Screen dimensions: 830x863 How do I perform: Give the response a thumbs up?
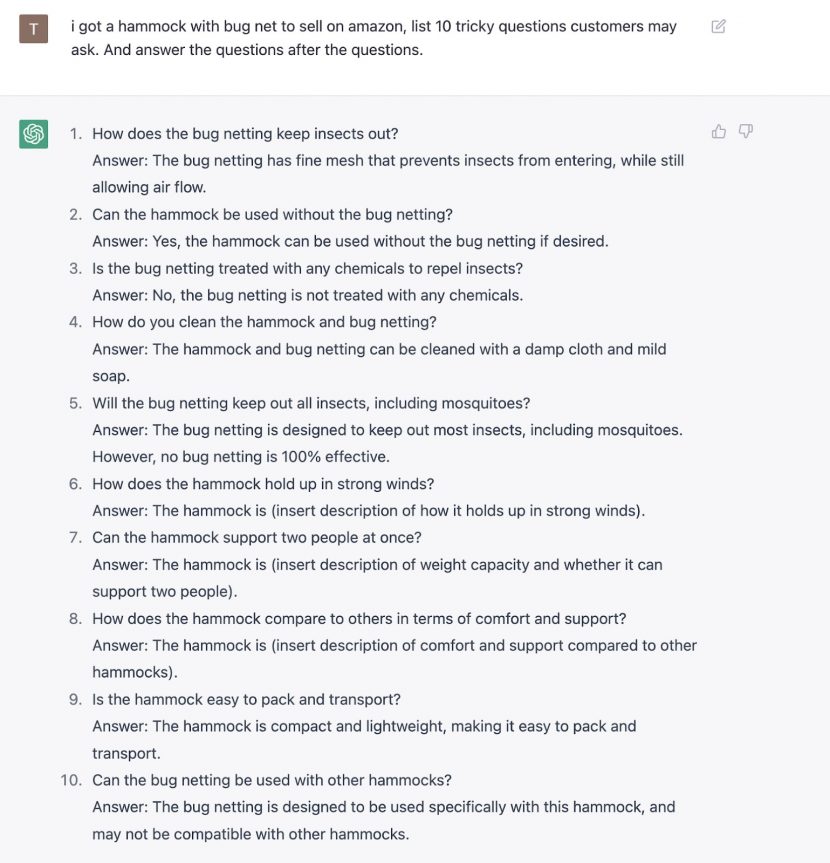pos(718,131)
